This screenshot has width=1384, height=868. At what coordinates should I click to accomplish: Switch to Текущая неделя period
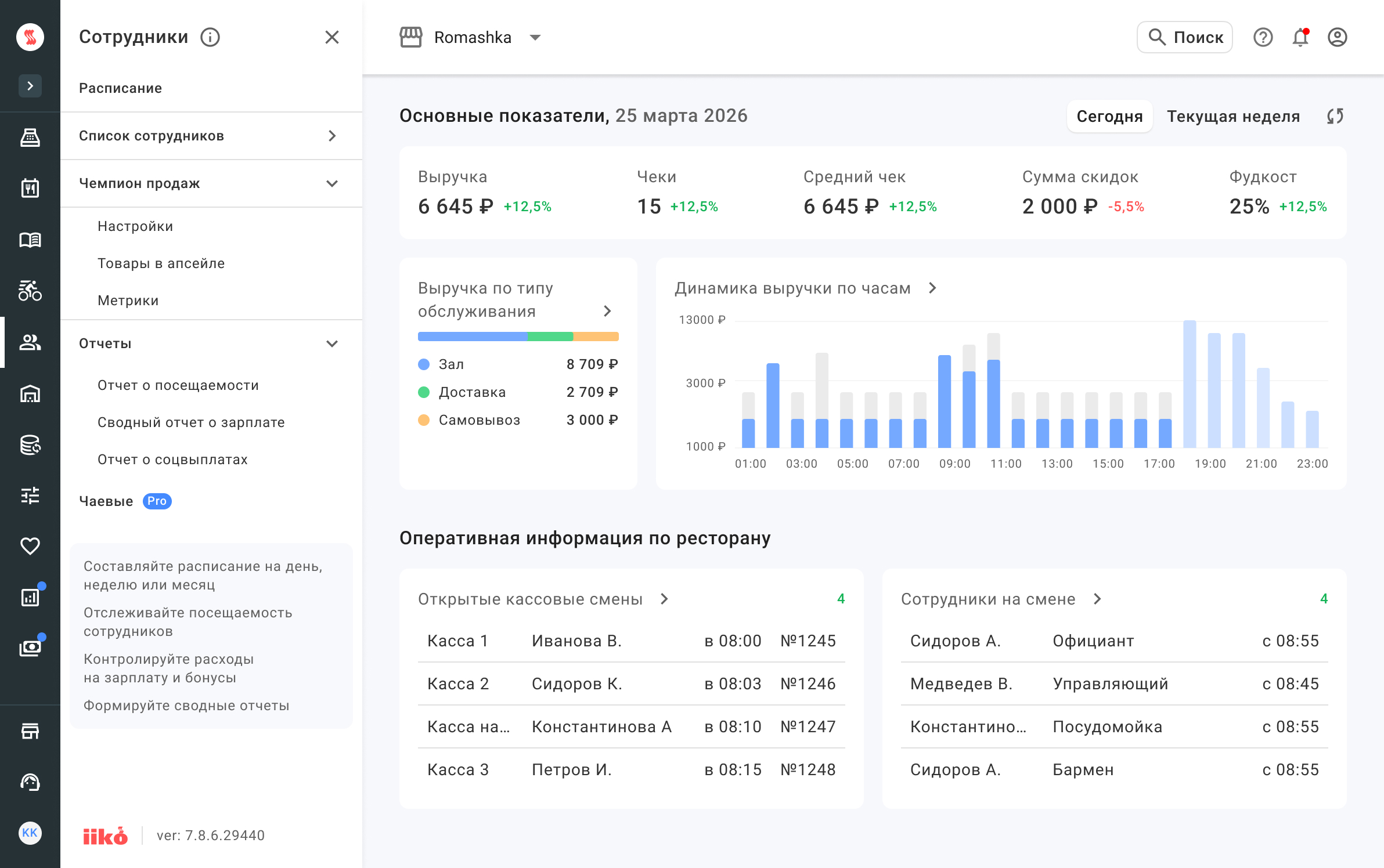(x=1233, y=116)
